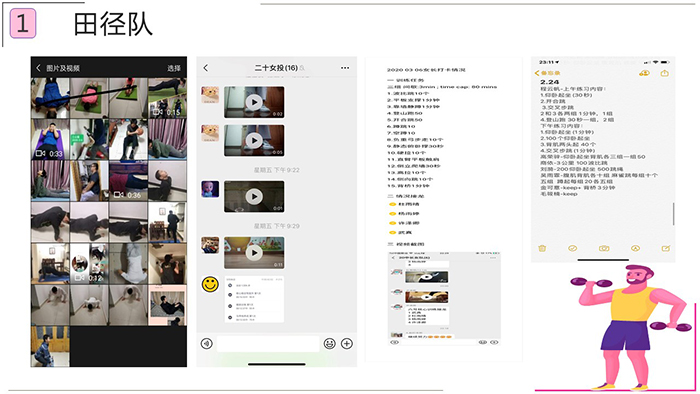
Task: Play the 0:01 dark video in the chat
Action: click(x=254, y=196)
